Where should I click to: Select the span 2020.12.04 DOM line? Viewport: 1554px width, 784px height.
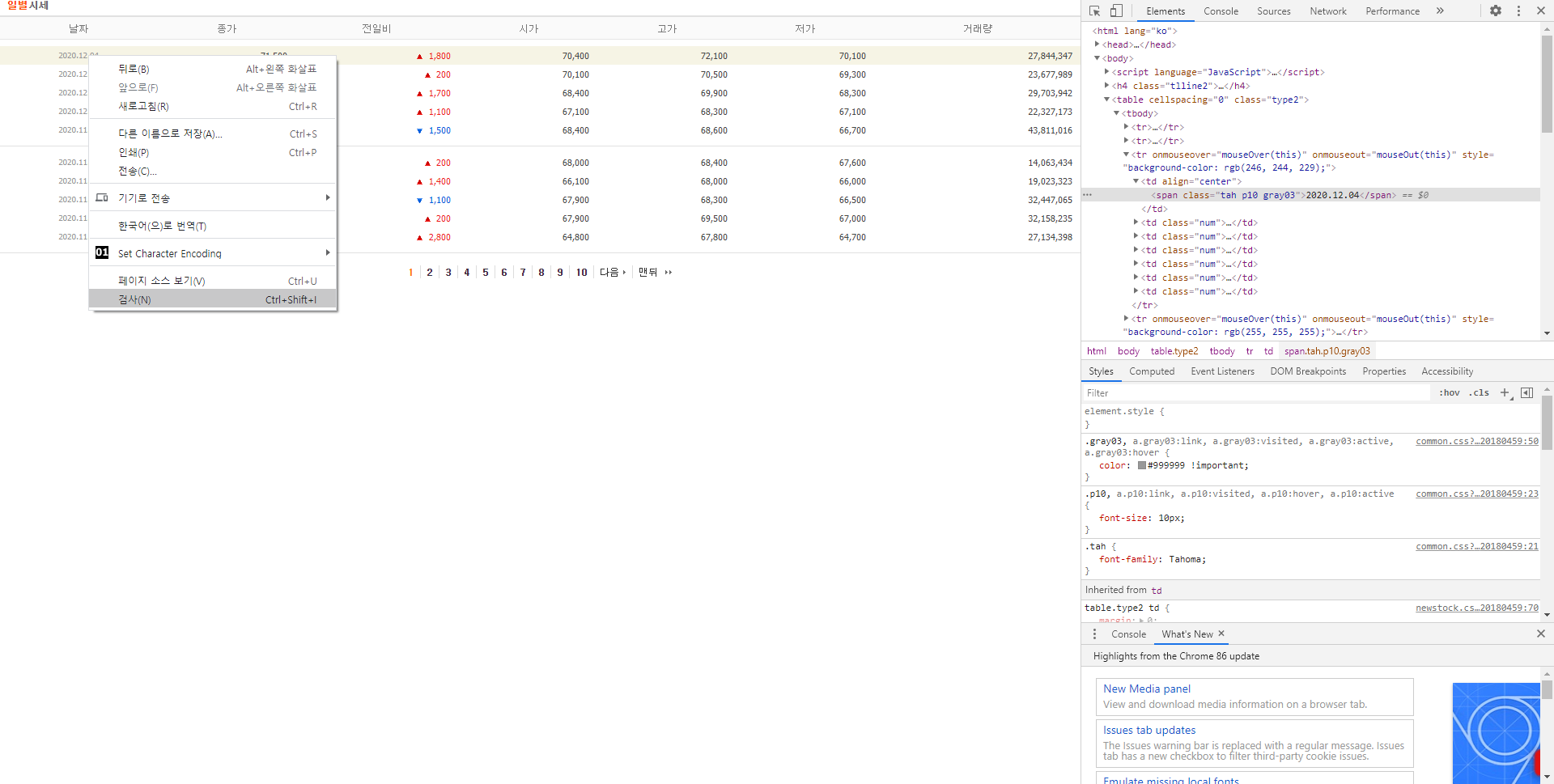point(1310,195)
